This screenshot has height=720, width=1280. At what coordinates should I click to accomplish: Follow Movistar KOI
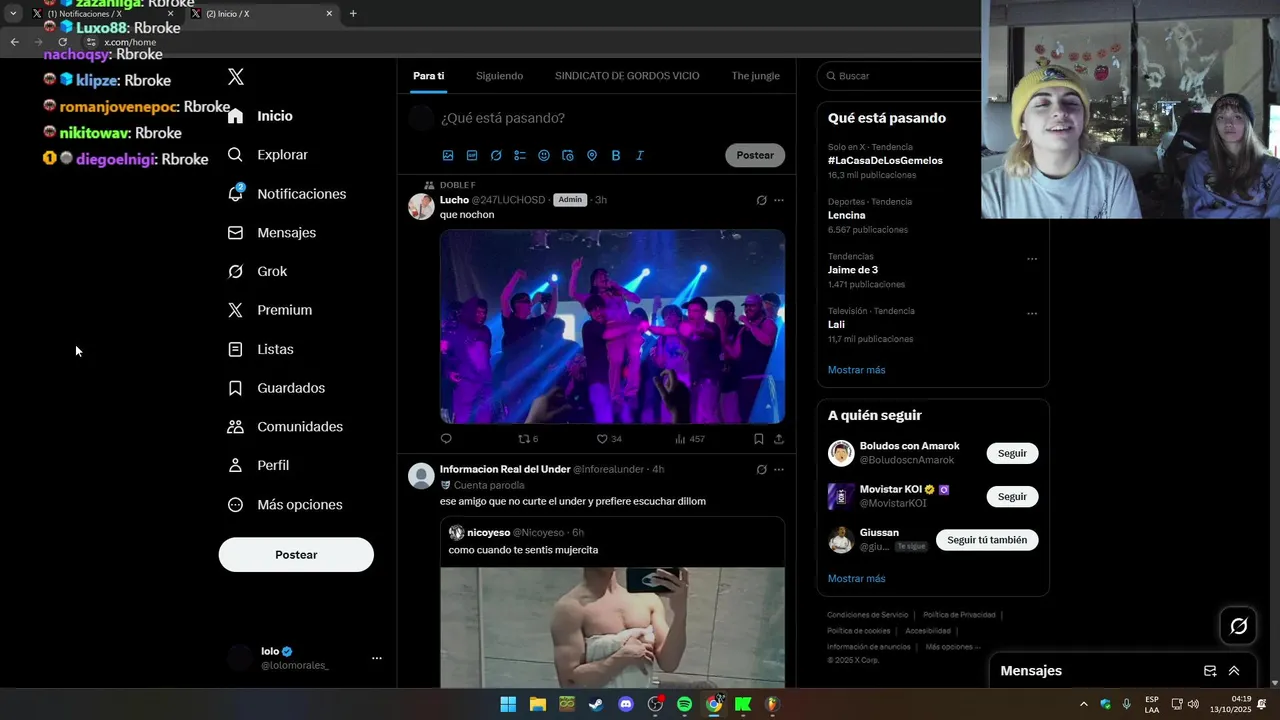click(1012, 496)
